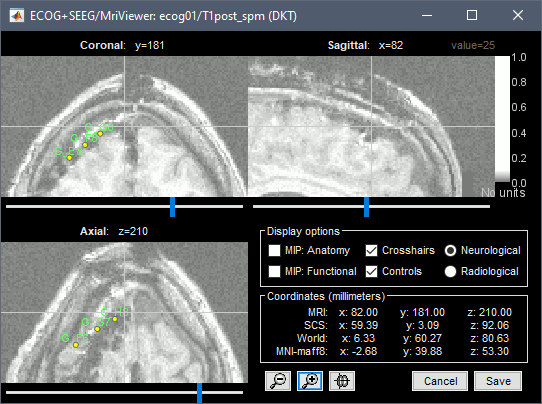Click the SCS z: 92.06 value
This screenshot has width=542, height=404.
pyautogui.click(x=489, y=325)
